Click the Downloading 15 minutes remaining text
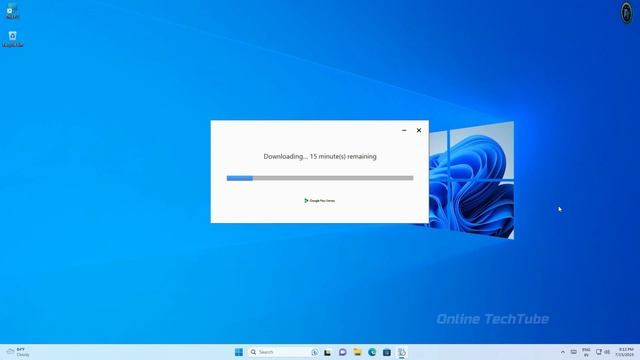This screenshot has height=360, width=640. pyautogui.click(x=320, y=156)
